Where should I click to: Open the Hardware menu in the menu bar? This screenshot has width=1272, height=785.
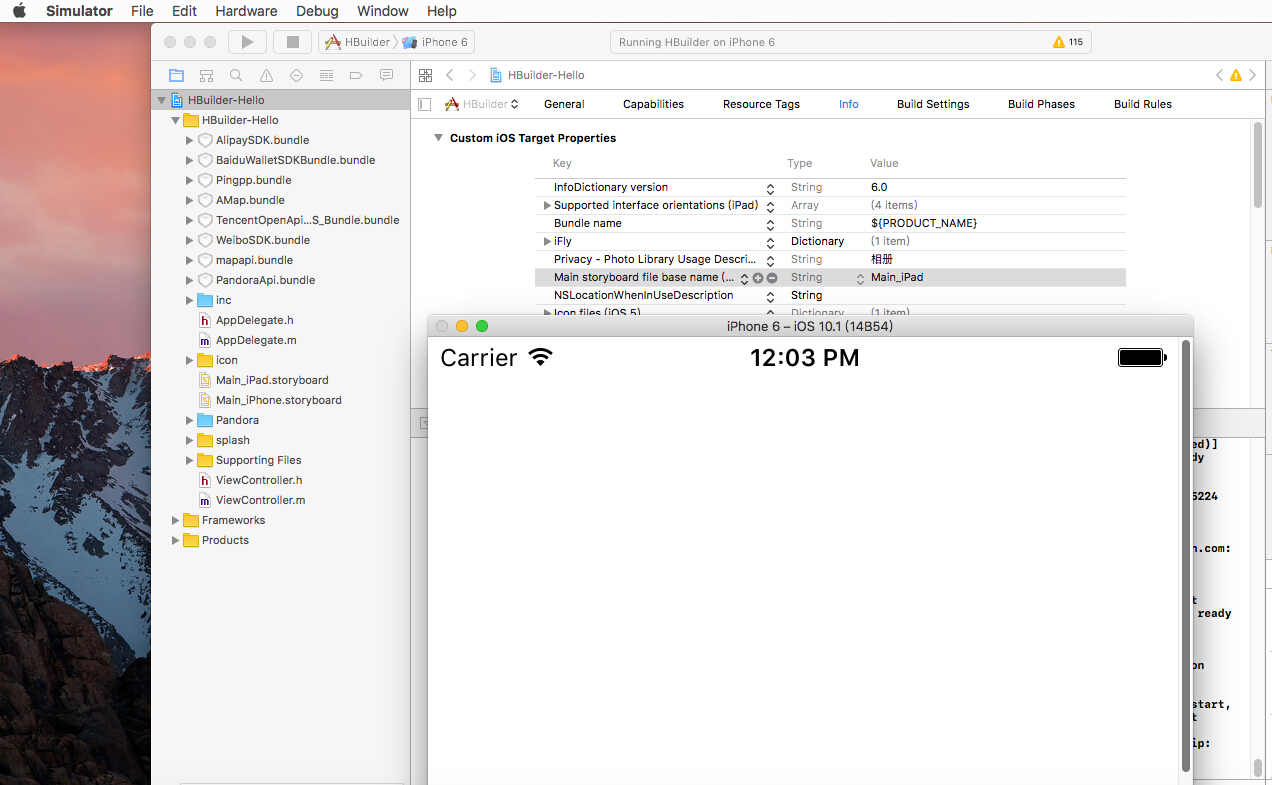[x=246, y=11]
